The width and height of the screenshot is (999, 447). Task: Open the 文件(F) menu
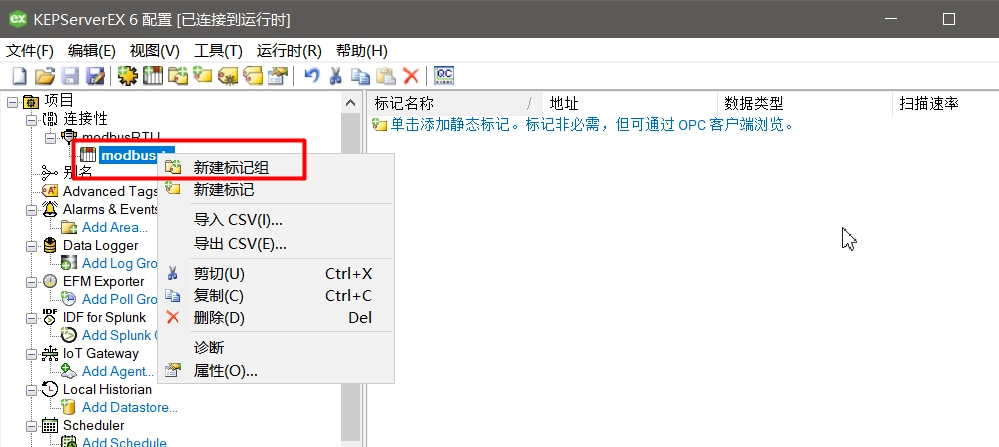pyautogui.click(x=30, y=50)
